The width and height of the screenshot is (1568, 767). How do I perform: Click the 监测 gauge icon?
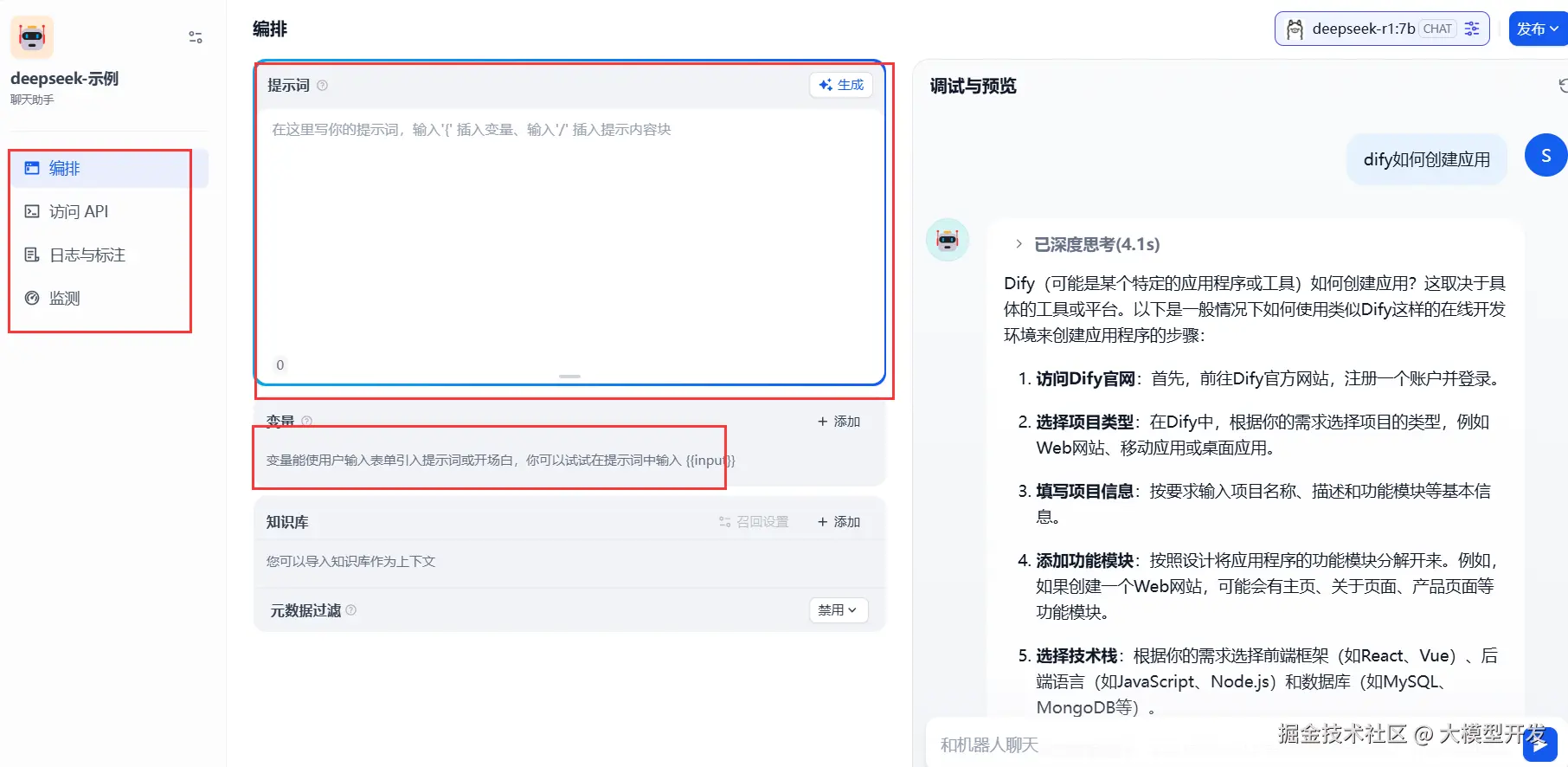click(x=32, y=298)
